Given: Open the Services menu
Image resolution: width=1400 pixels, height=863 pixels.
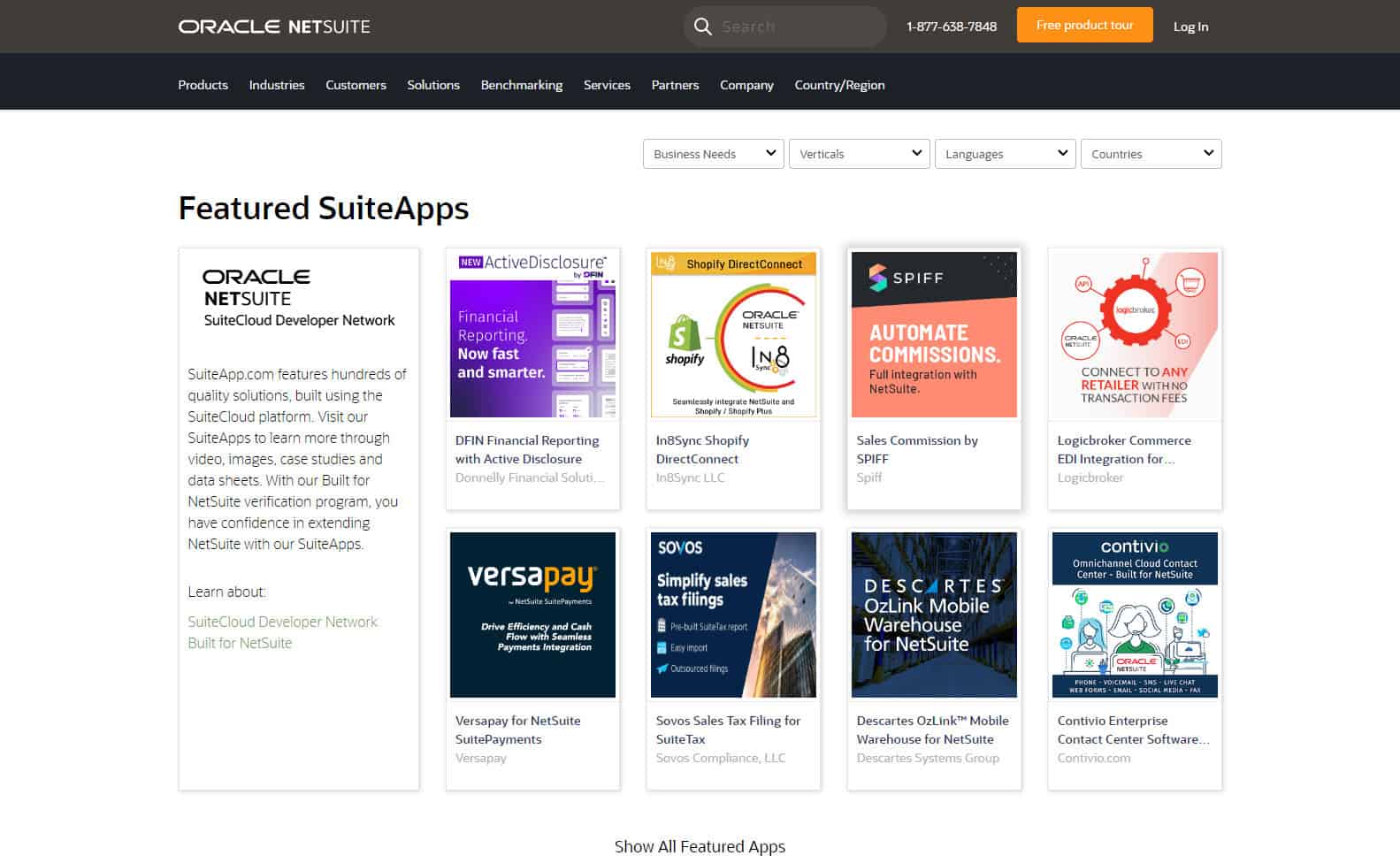Looking at the screenshot, I should point(607,85).
